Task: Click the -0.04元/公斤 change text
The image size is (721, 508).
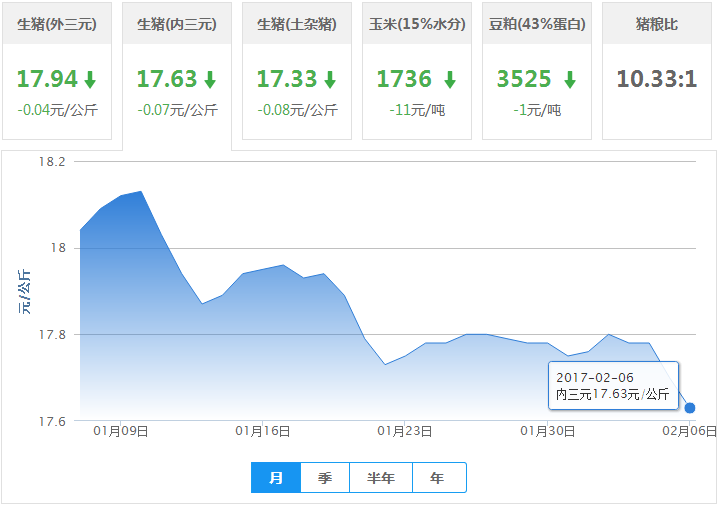Action: [57, 110]
